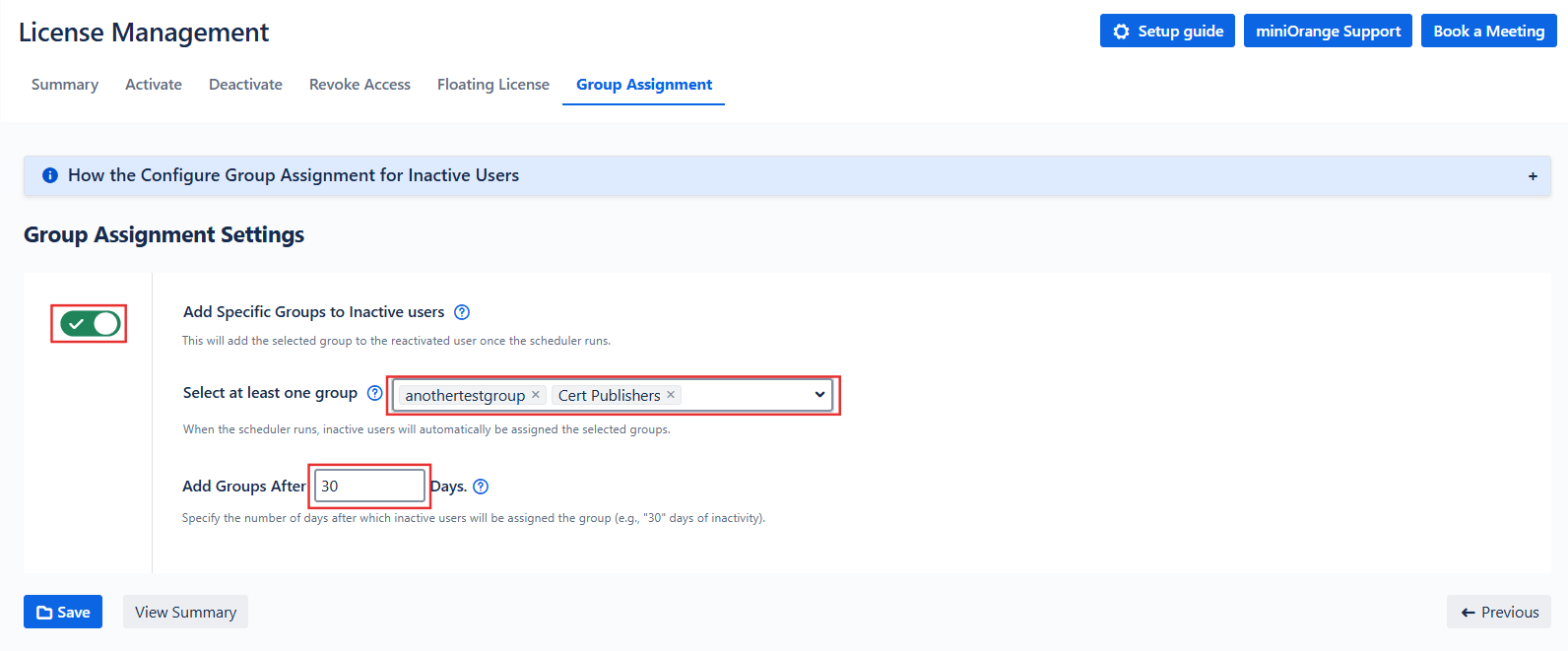Screen dimensions: 1568x651
Task: Open the Setup guide
Action: [1167, 31]
